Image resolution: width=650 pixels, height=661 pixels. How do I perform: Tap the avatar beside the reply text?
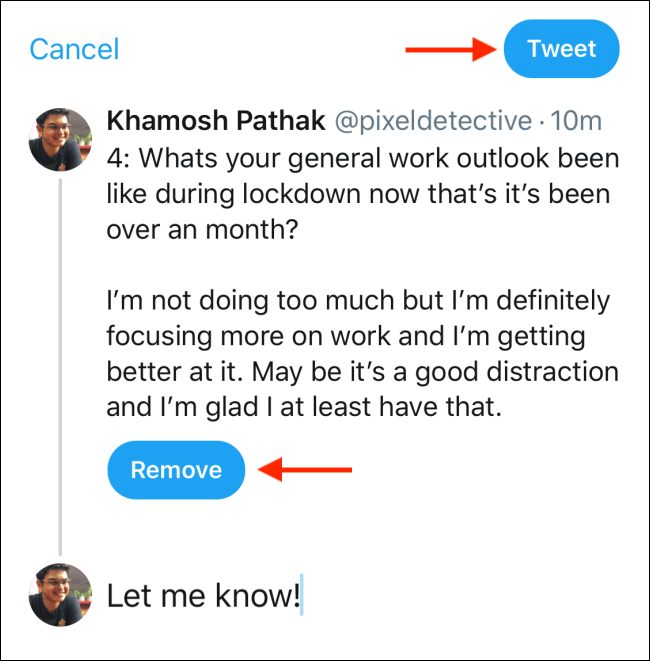(60, 594)
